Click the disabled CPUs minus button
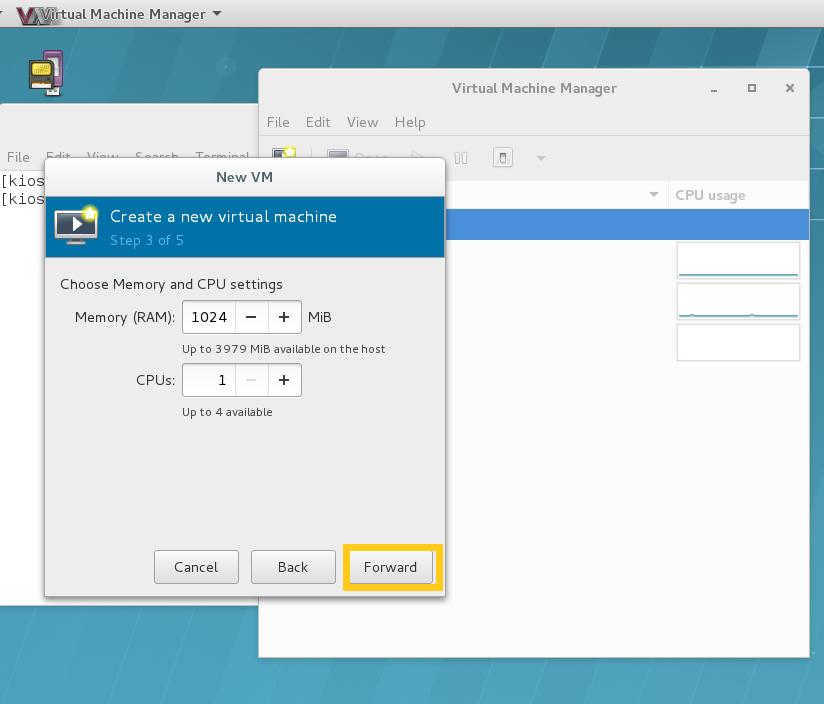The height and width of the screenshot is (704, 824). 251,380
